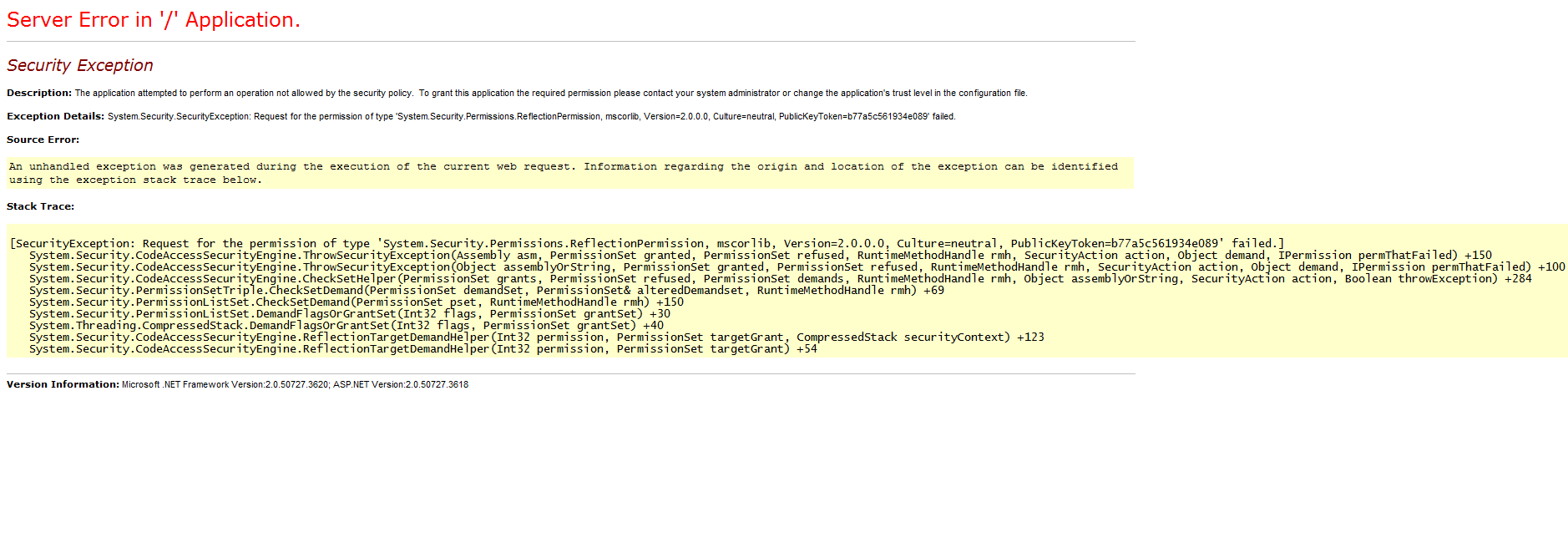
Task: Click the bold 'Source Error:' label
Action: [43, 140]
